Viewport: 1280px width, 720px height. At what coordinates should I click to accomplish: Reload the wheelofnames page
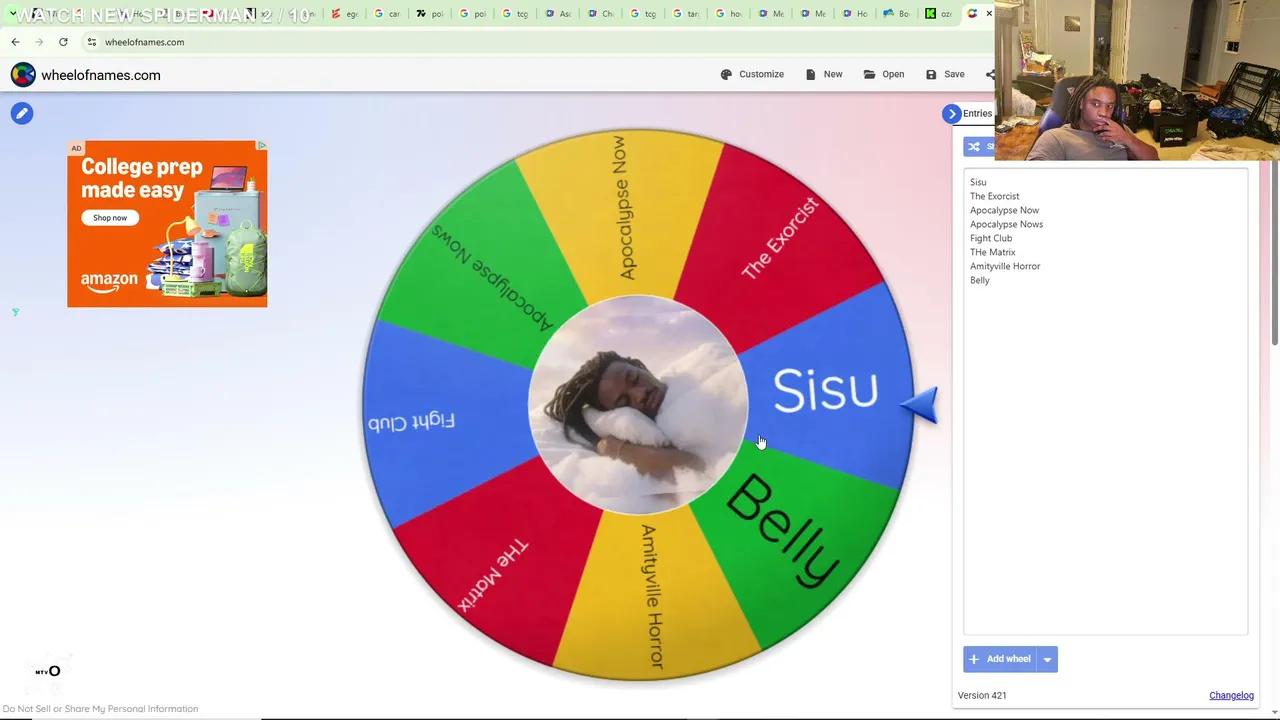pos(63,42)
